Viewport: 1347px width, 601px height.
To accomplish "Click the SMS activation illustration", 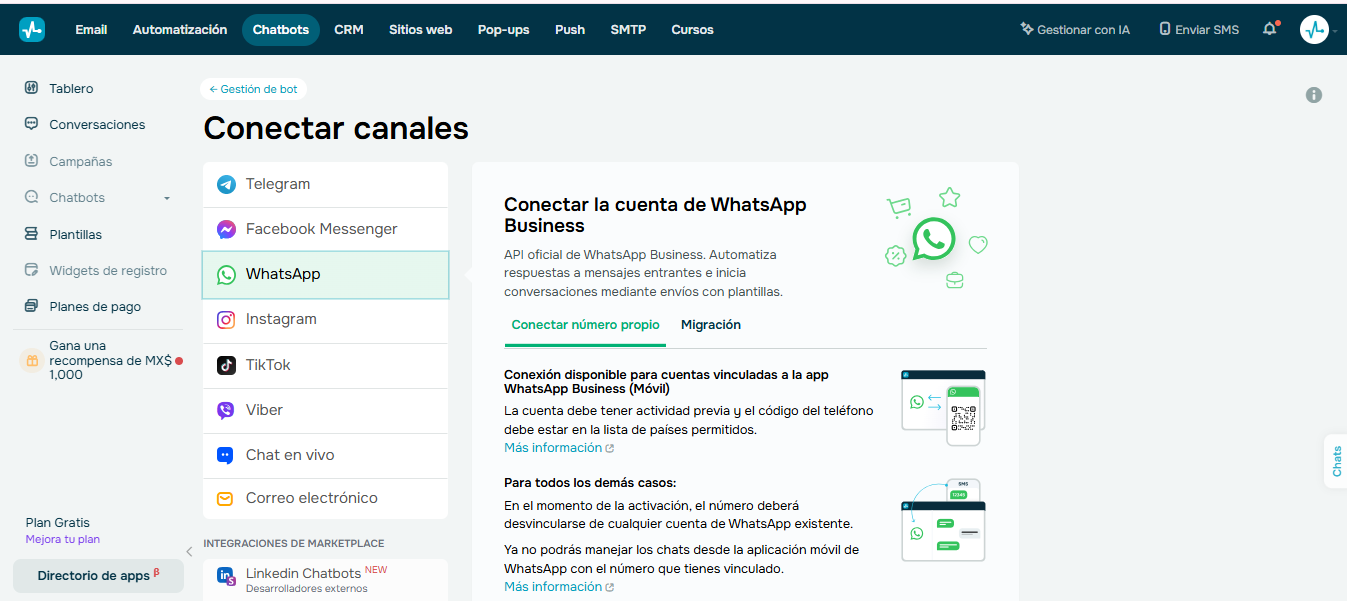I will (943, 520).
